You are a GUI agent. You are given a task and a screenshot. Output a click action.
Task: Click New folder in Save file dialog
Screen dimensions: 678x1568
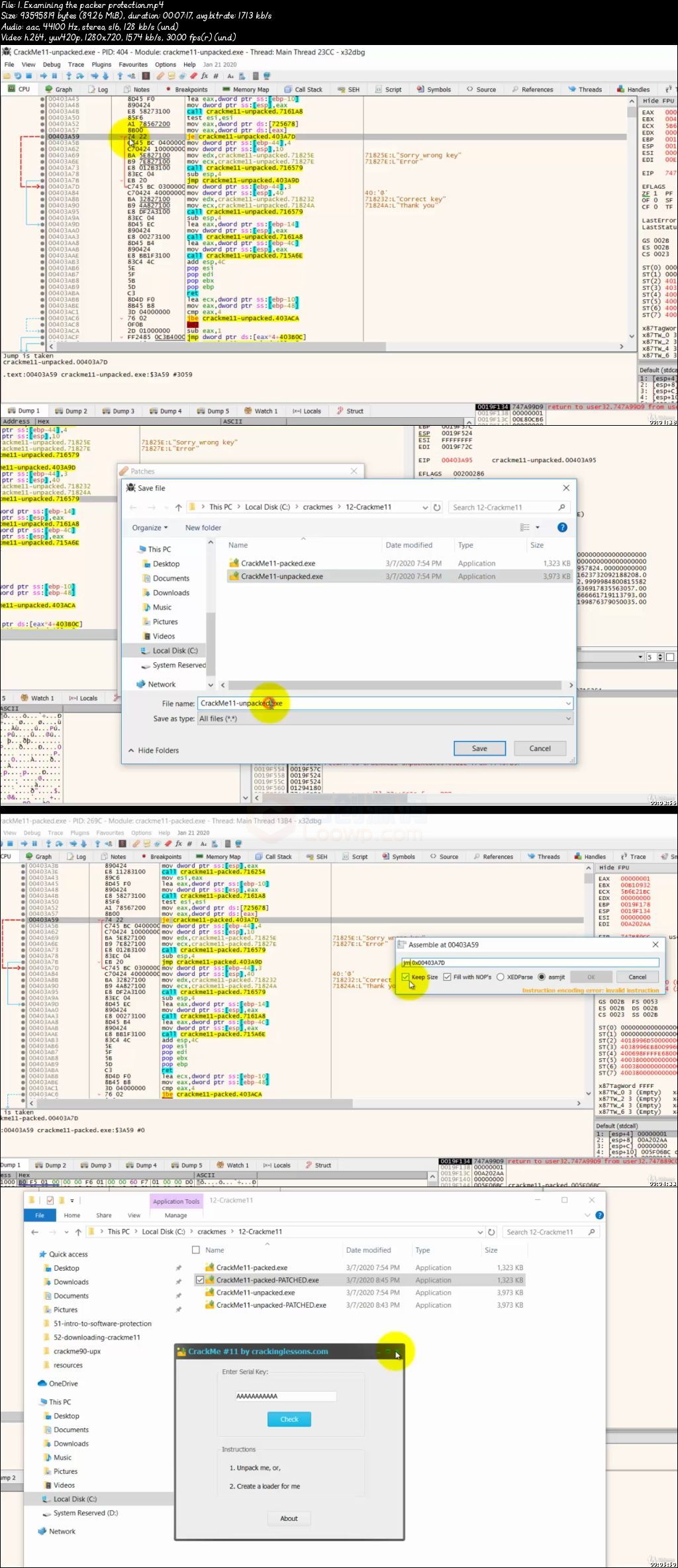(203, 528)
